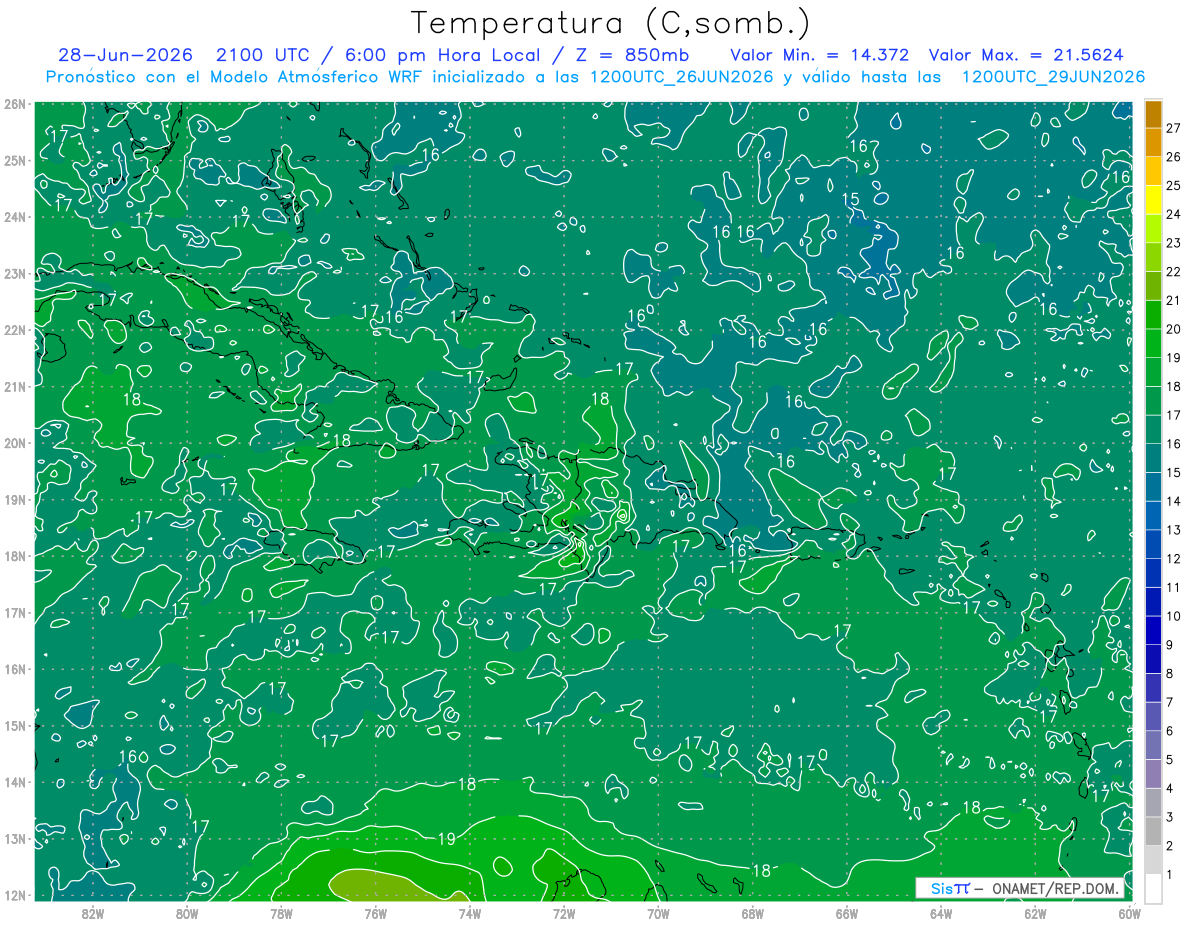Click the '2100 UTC' time label
The image size is (1200, 927).
coord(264,55)
